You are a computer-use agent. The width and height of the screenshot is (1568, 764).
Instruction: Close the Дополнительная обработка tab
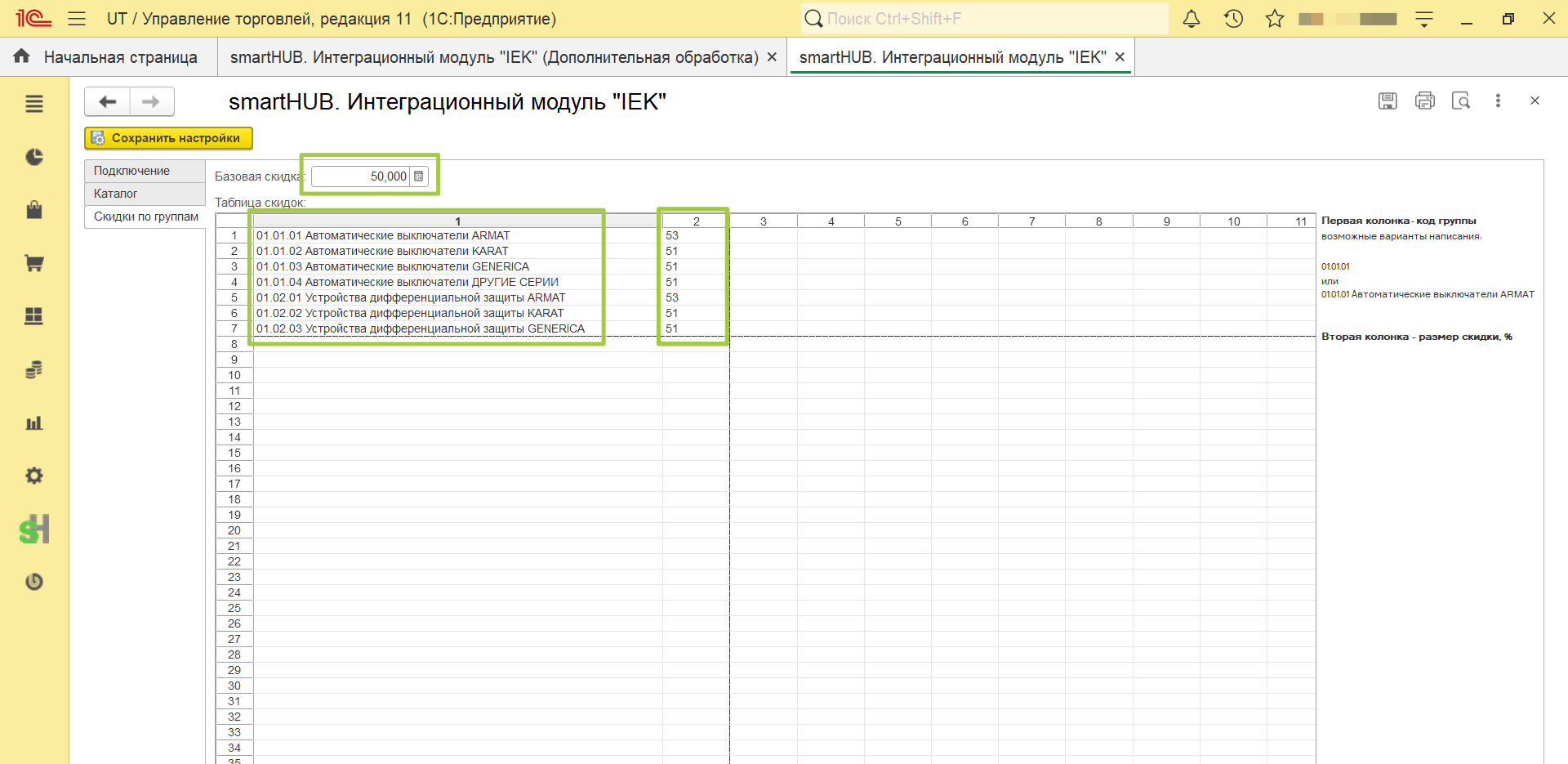point(772,57)
